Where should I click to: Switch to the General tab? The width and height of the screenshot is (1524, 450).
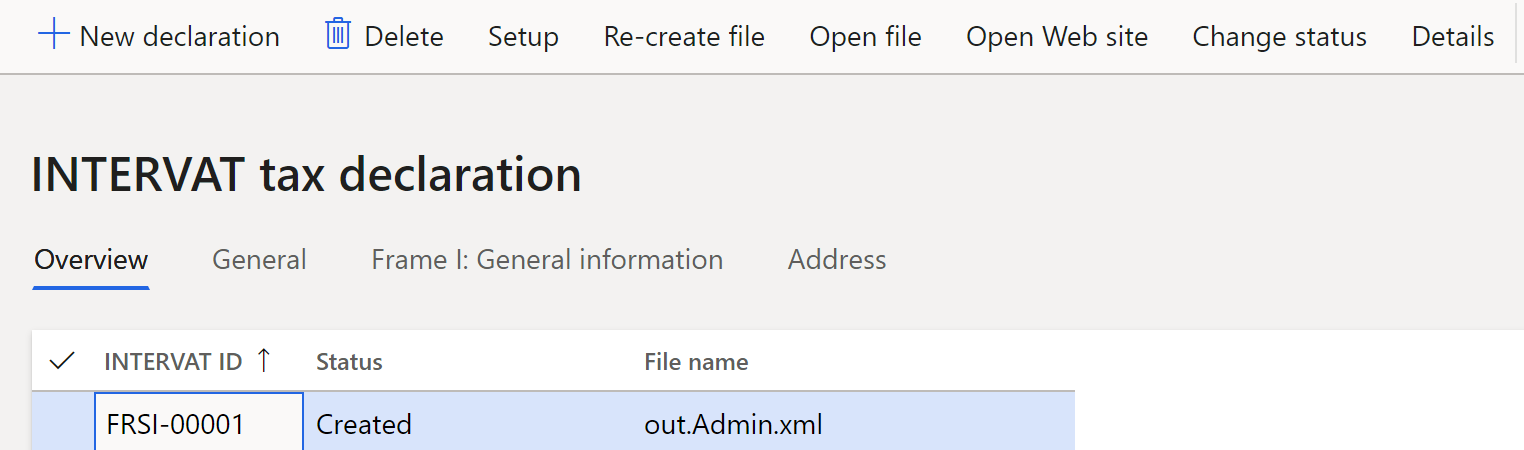pos(259,260)
